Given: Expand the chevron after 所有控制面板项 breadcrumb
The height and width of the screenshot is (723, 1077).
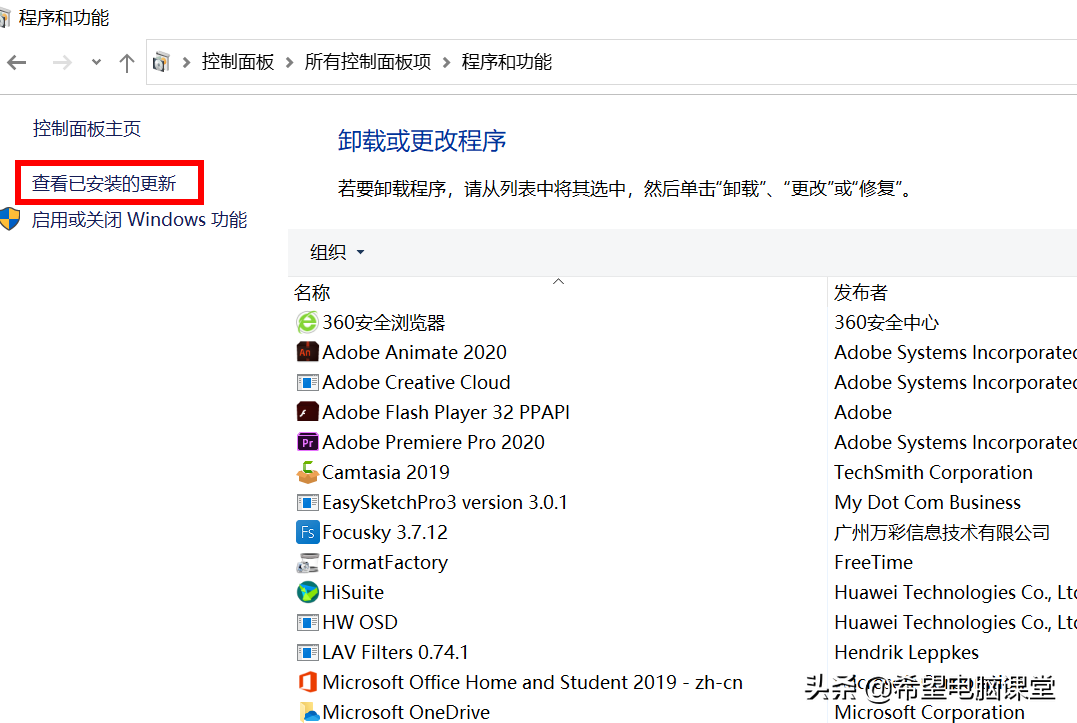Looking at the screenshot, I should tap(446, 62).
